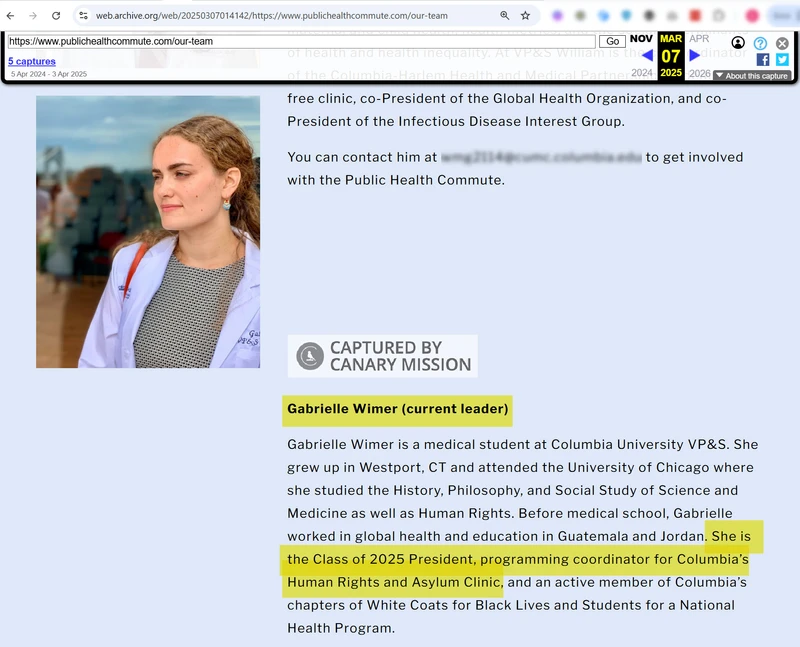Open the portrait photo of the woman in white coat

point(148,232)
